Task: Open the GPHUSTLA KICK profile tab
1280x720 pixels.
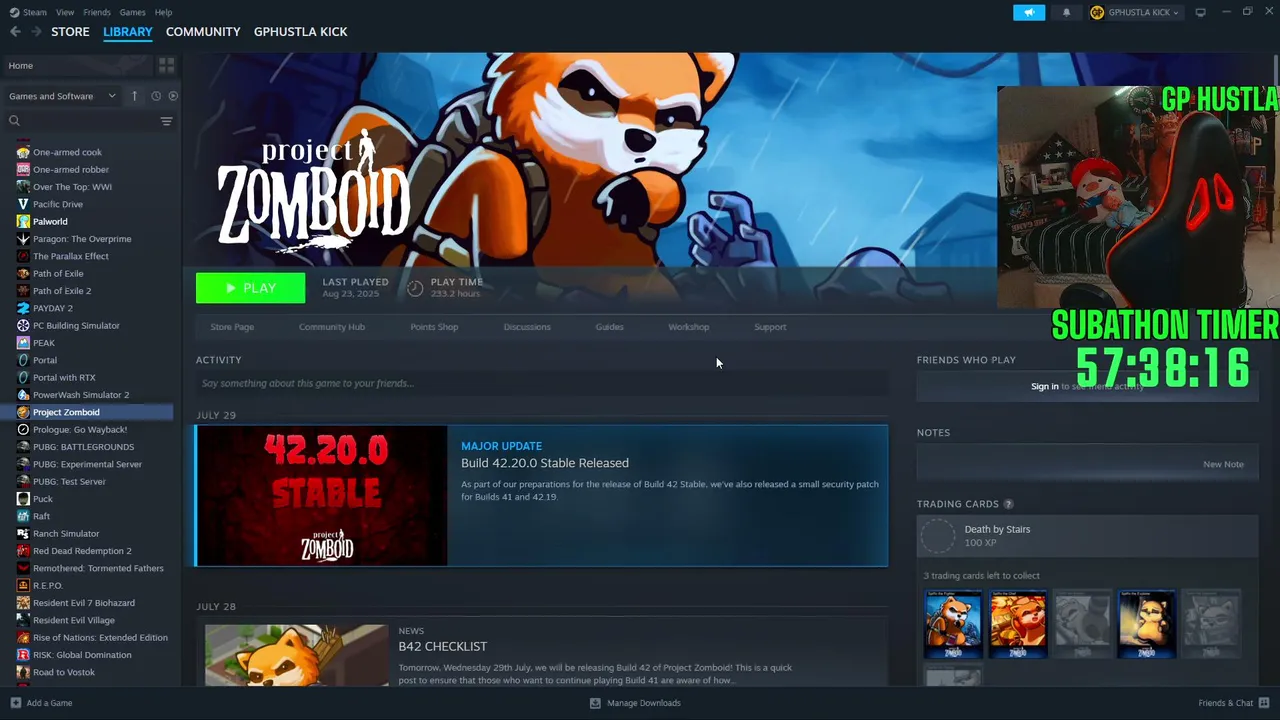Action: 301,32
